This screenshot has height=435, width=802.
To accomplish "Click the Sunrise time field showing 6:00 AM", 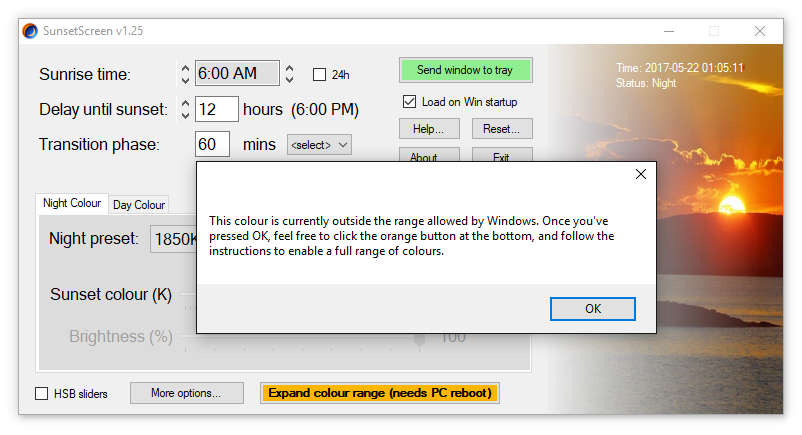I will coord(237,73).
